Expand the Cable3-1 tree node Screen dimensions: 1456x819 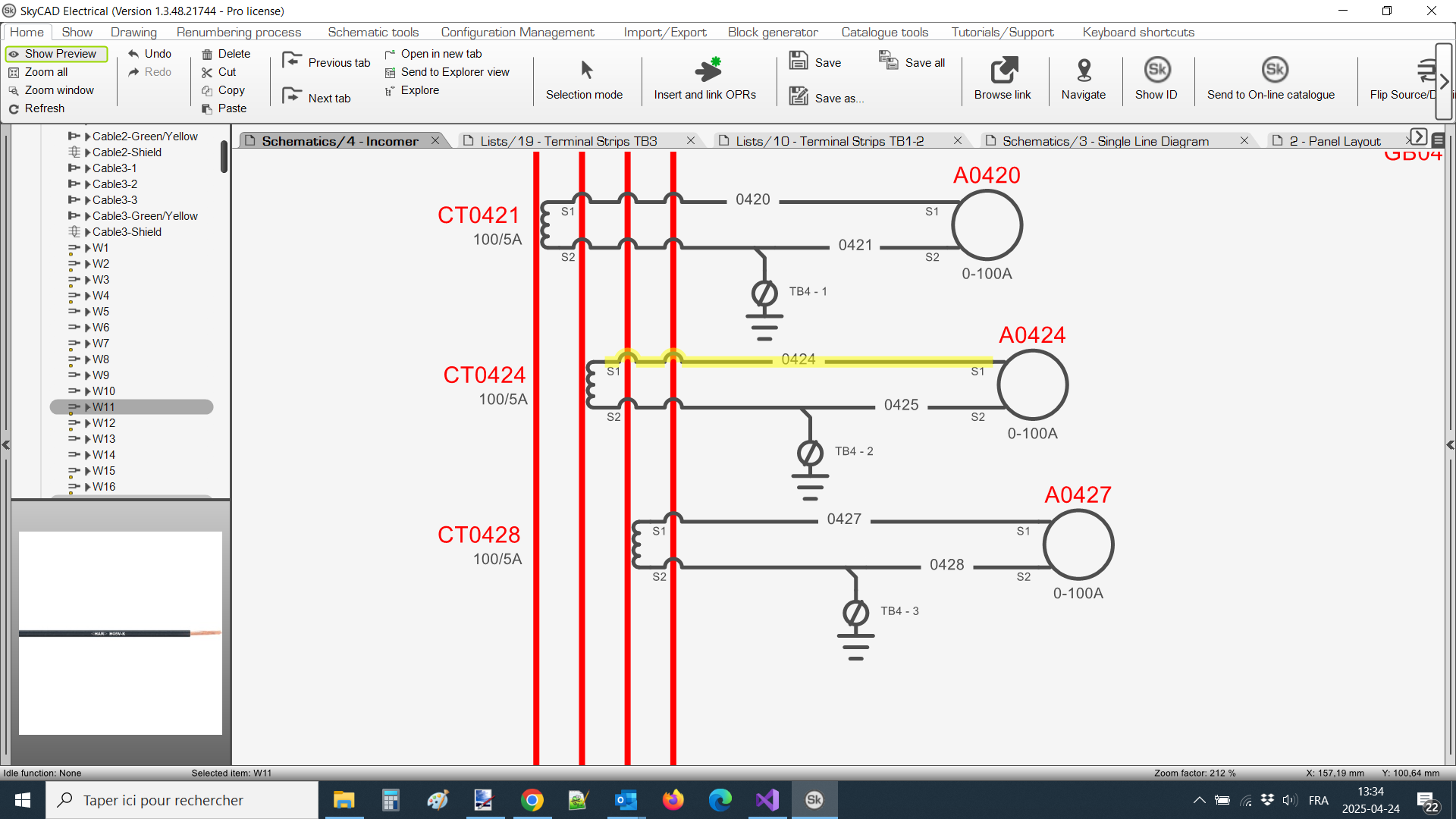click(88, 168)
